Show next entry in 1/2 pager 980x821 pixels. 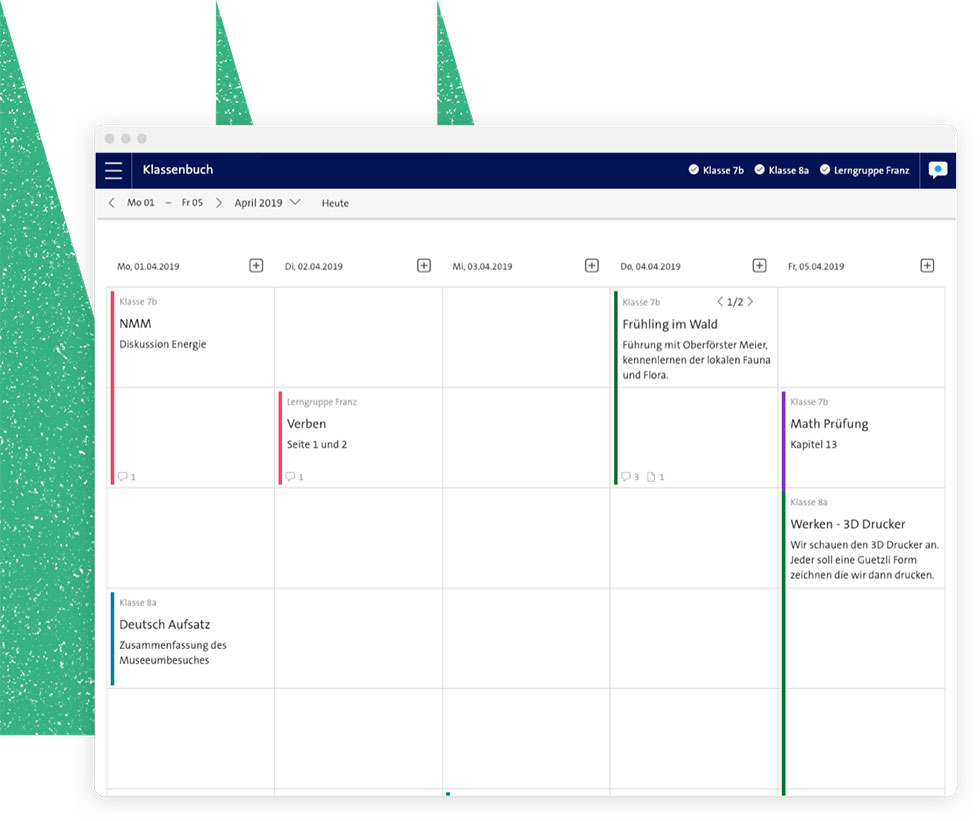[x=751, y=302]
